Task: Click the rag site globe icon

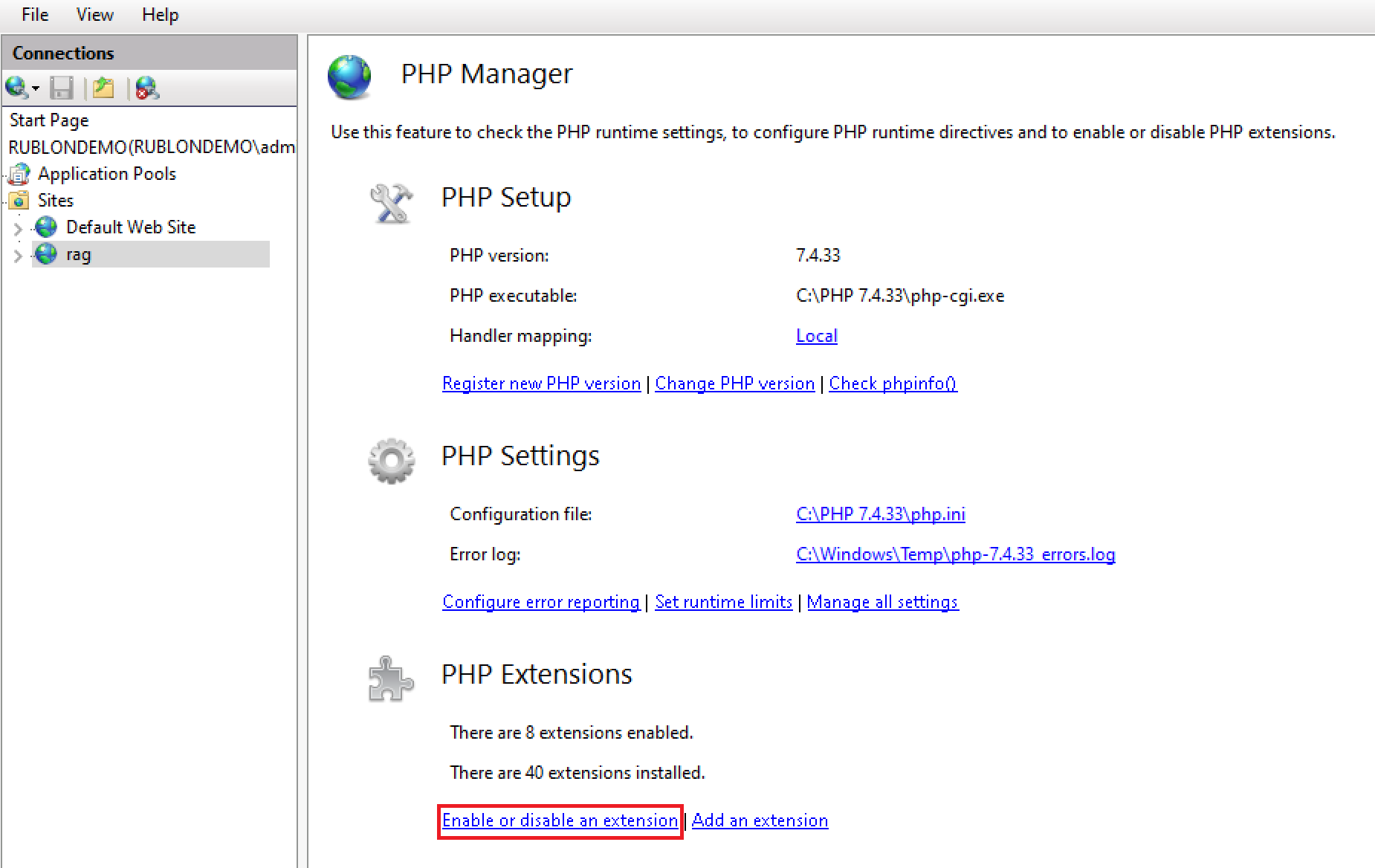Action: click(46, 254)
